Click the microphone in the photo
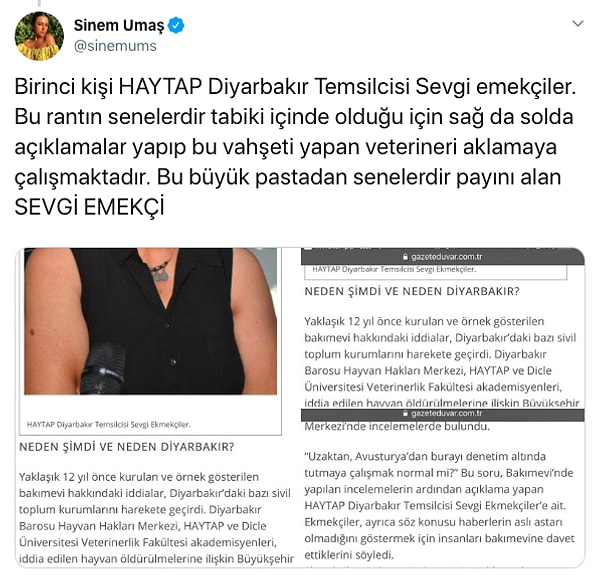 (102, 369)
